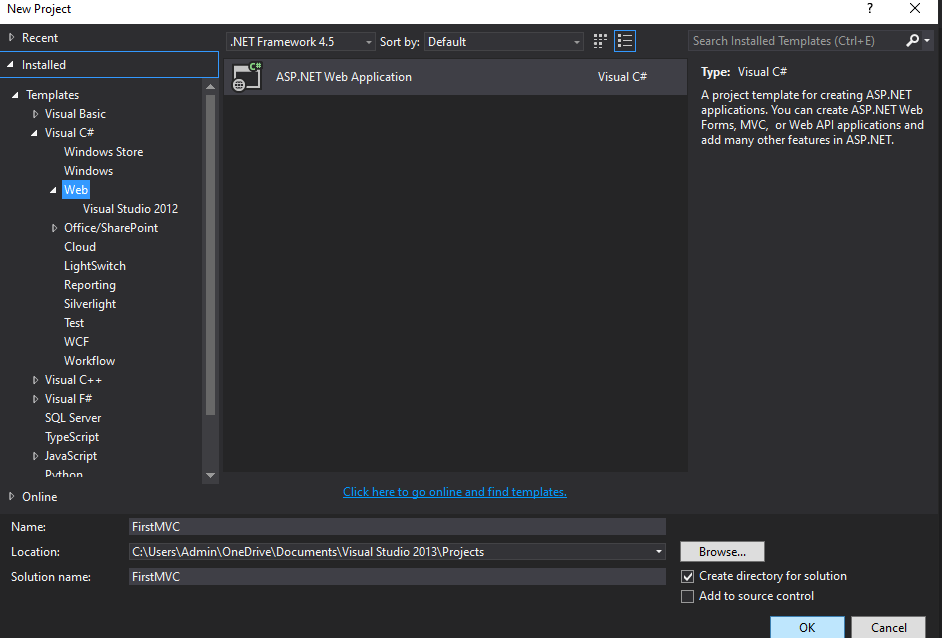942x638 pixels.
Task: Focus the Search Installed Templates box
Action: coord(796,40)
